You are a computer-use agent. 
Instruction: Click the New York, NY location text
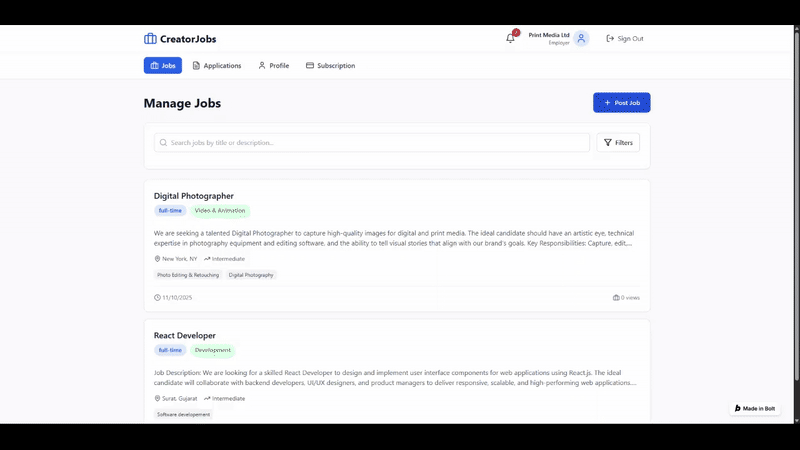pos(180,259)
